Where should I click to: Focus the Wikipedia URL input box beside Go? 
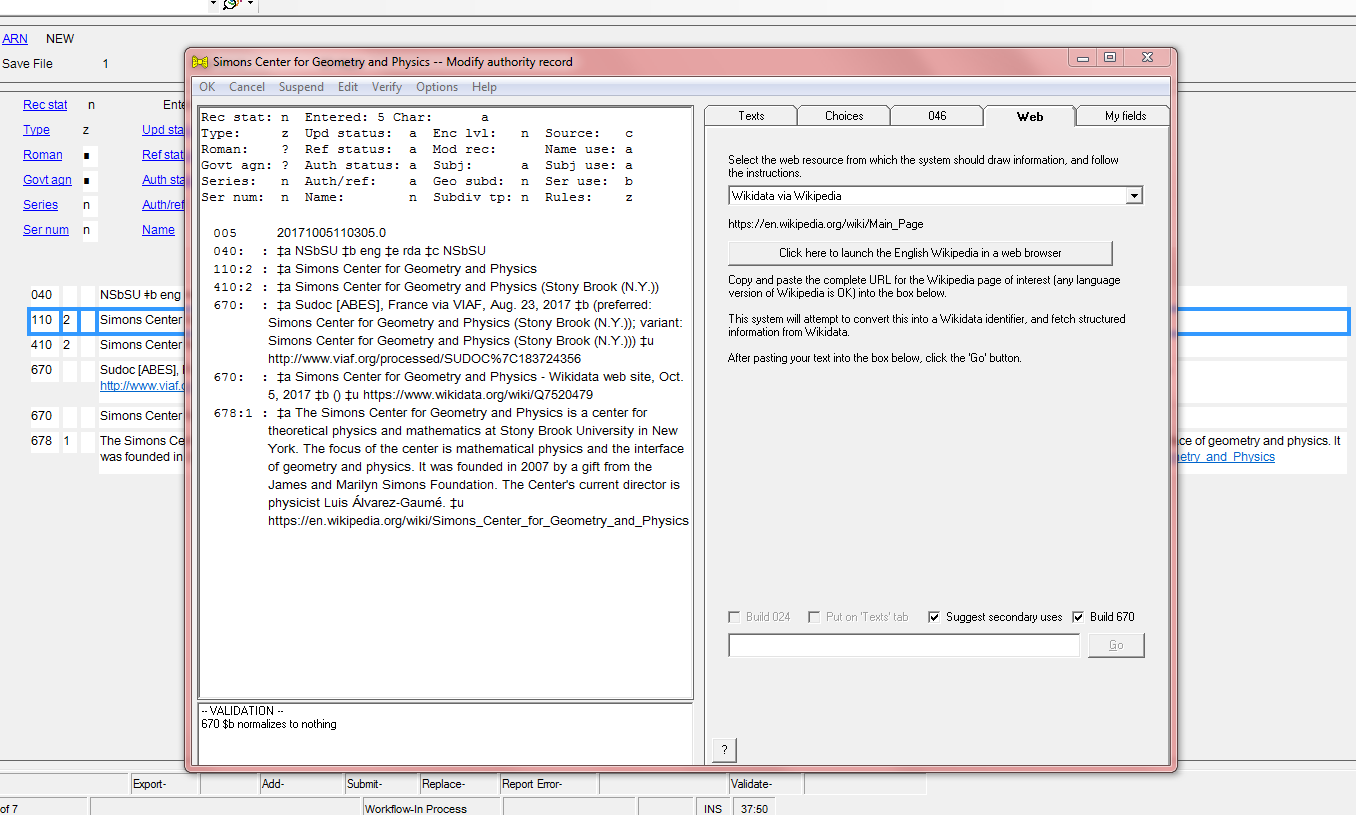(904, 646)
